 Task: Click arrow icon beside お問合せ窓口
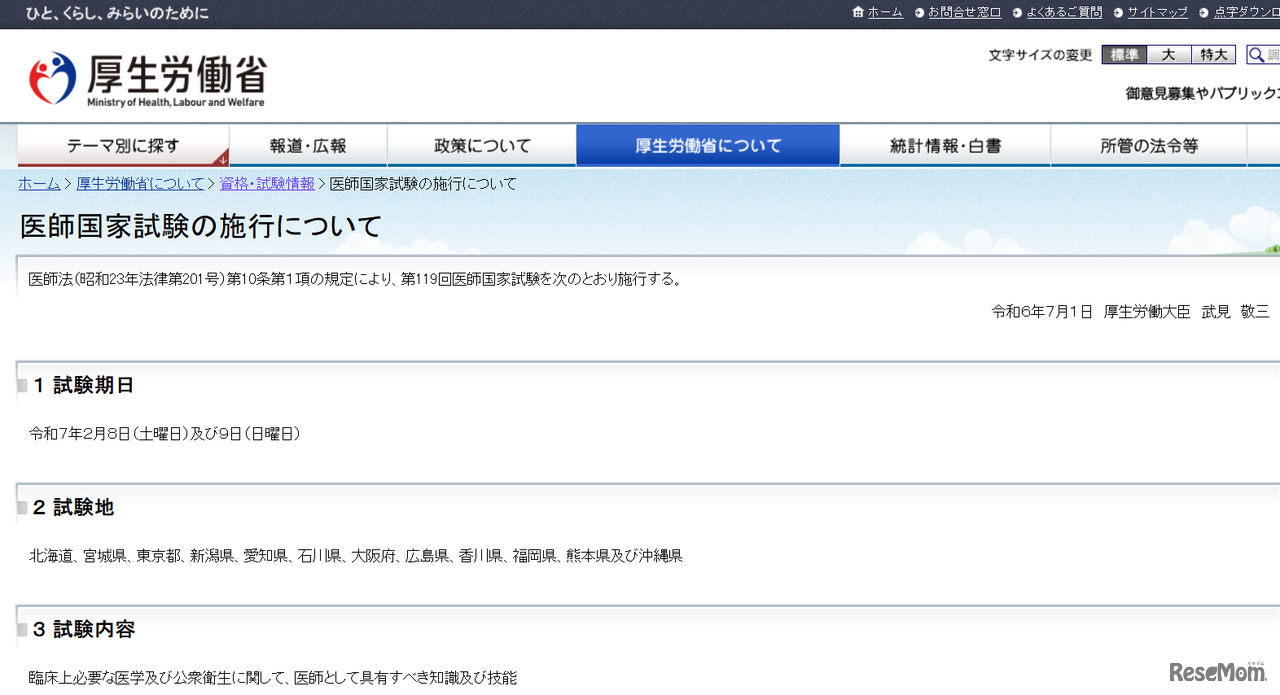point(919,13)
